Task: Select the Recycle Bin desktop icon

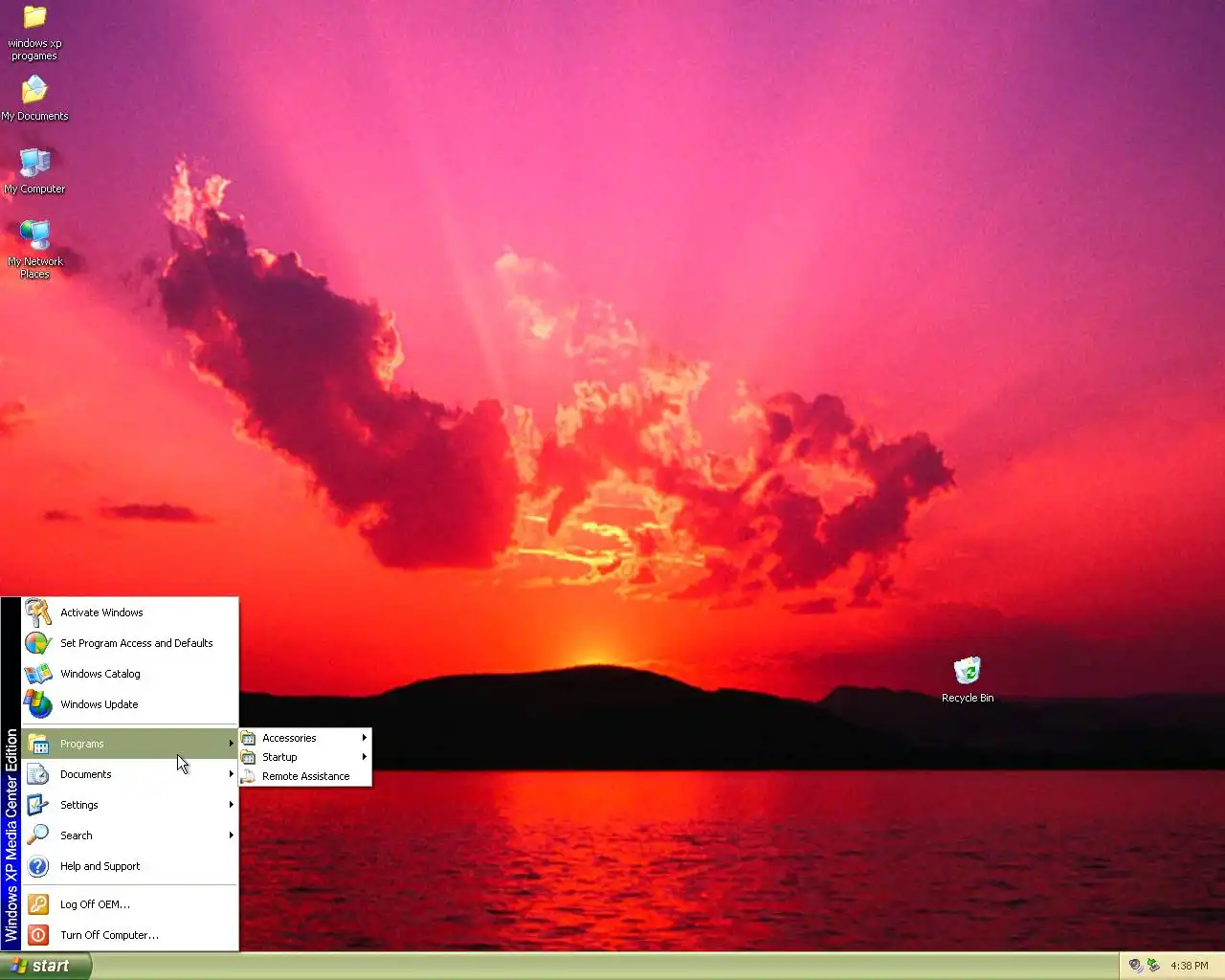Action: click(x=968, y=669)
